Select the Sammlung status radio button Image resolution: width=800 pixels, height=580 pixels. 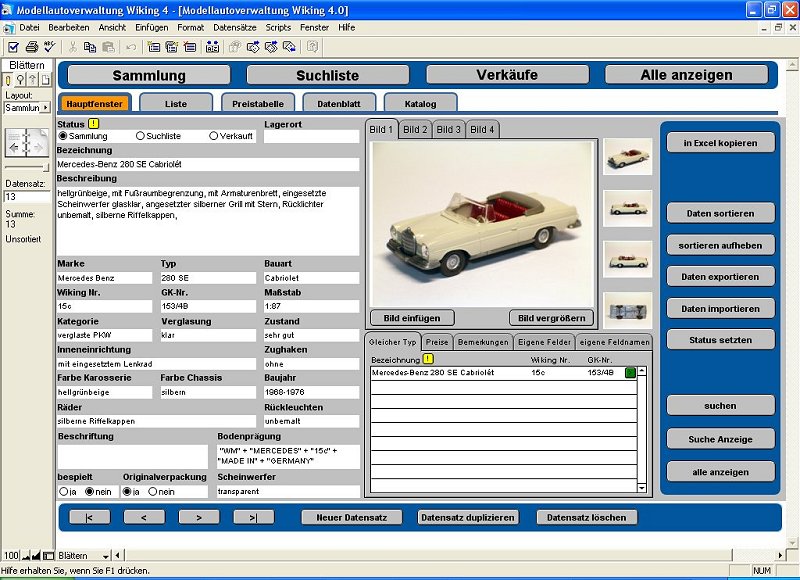63,136
